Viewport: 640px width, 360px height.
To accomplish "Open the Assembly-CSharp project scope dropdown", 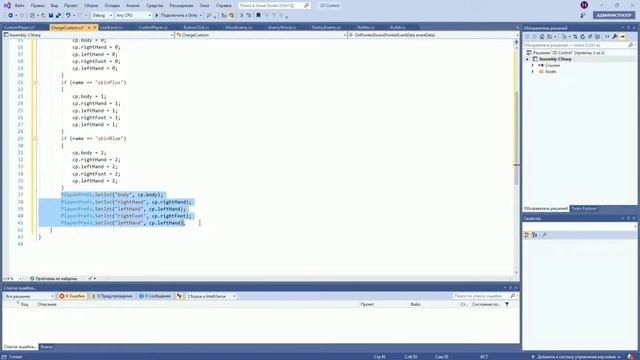I will coord(89,35).
